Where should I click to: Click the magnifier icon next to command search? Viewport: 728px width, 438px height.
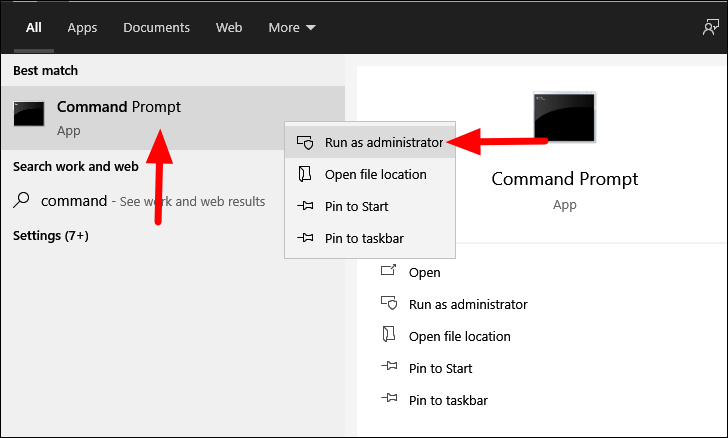(x=21, y=200)
